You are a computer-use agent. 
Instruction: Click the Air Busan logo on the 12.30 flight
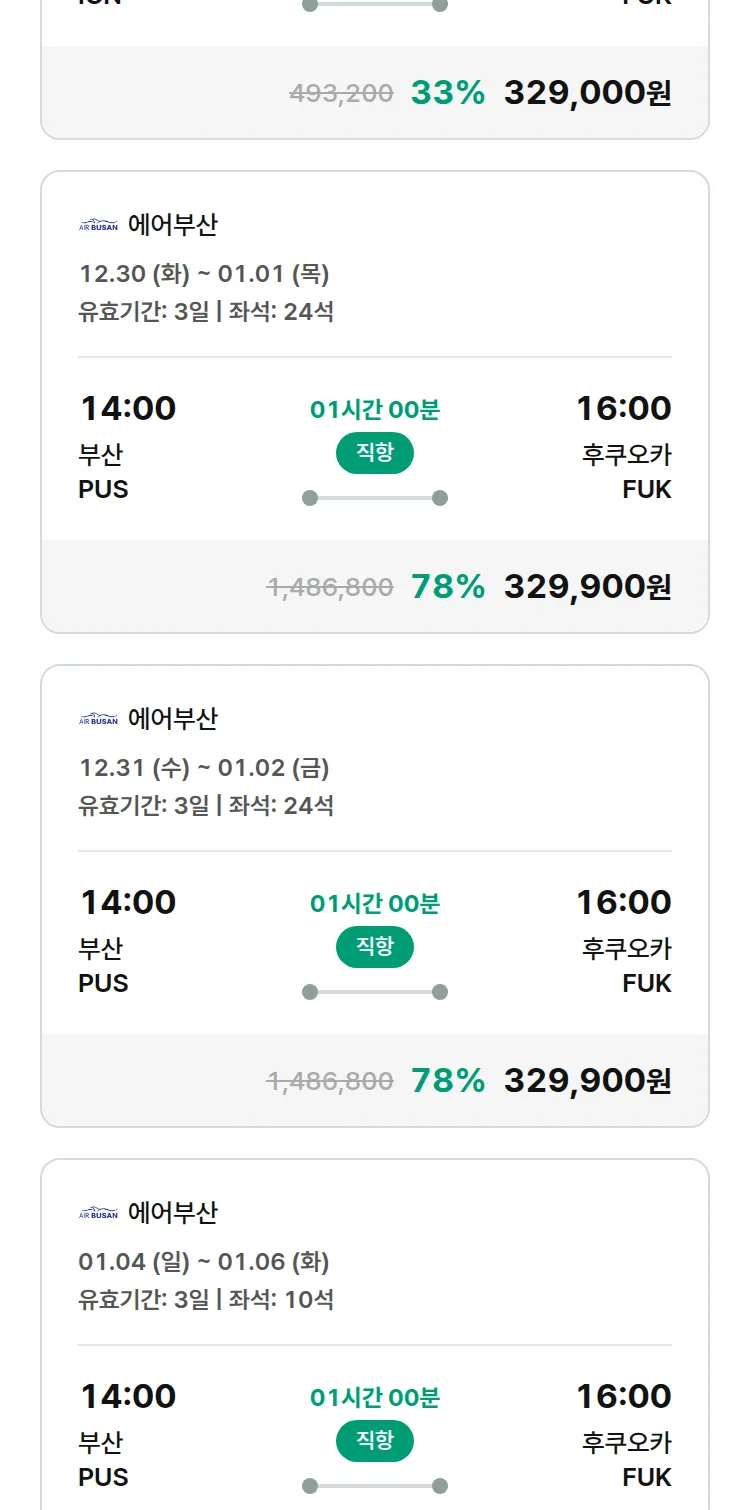tap(98, 225)
